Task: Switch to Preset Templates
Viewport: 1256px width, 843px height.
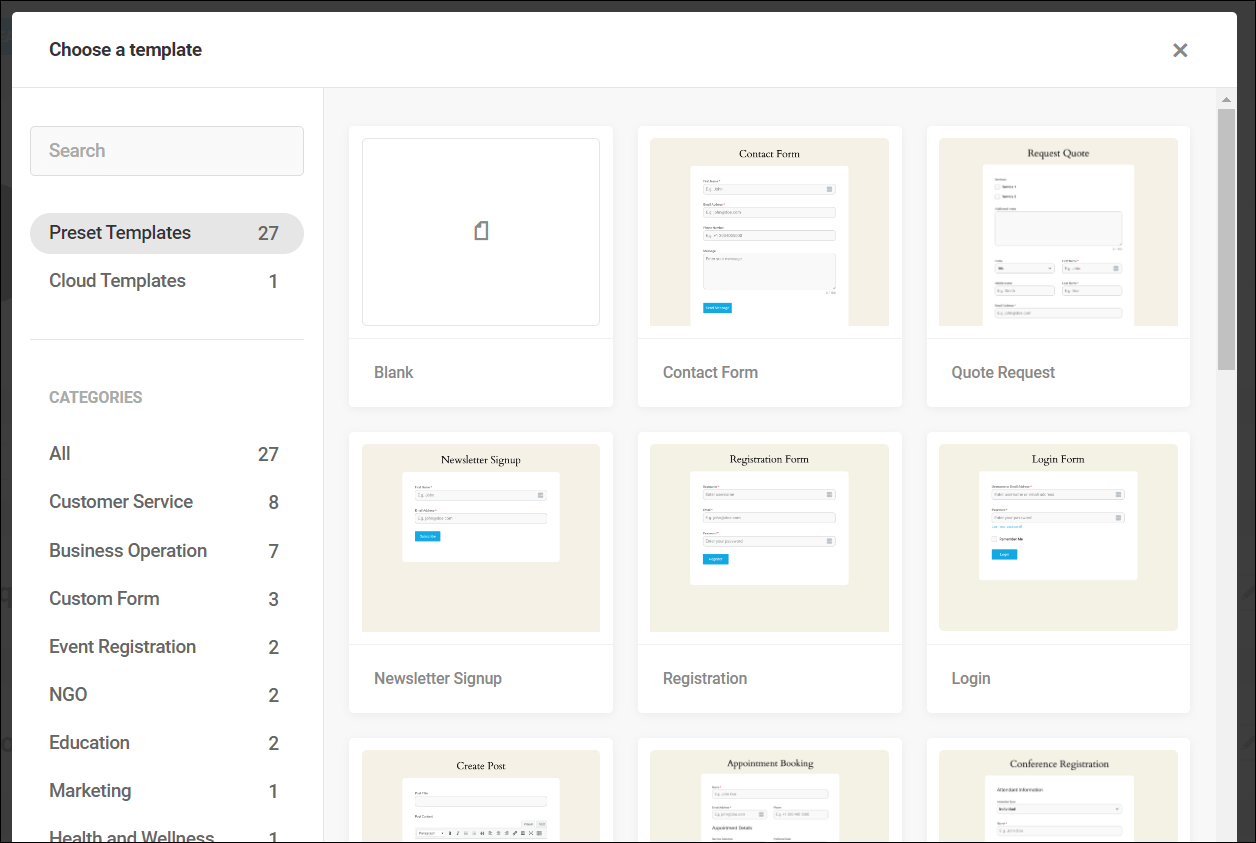Action: pyautogui.click(x=121, y=232)
